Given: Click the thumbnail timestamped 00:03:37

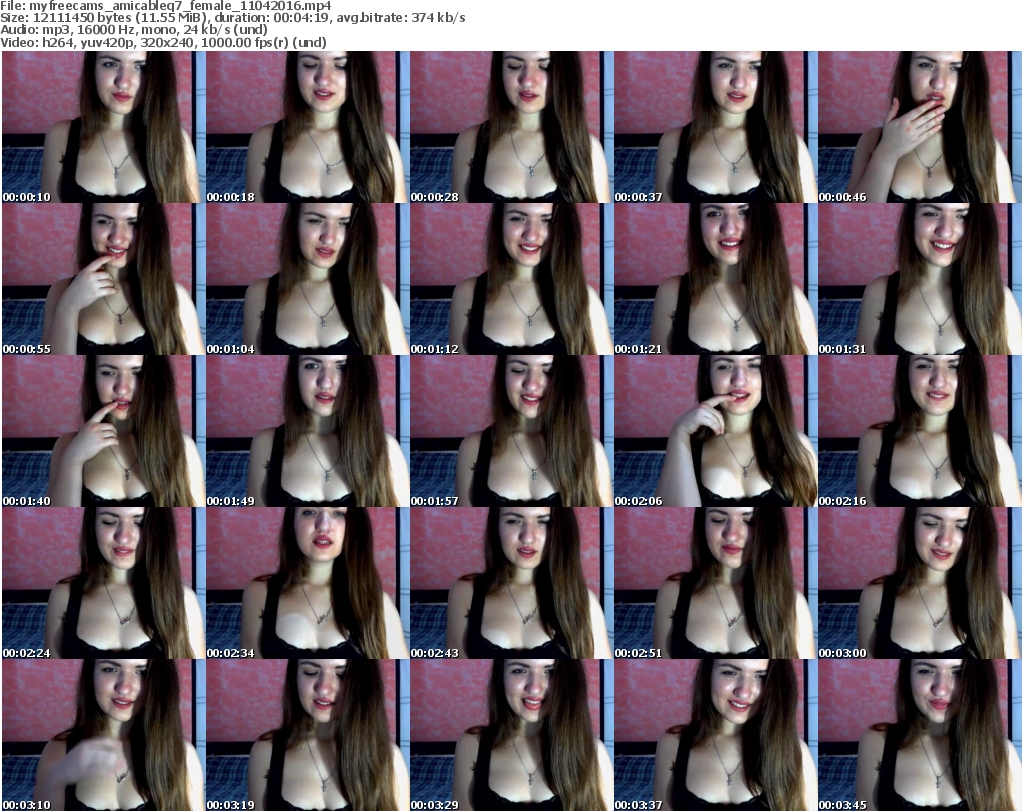Looking at the screenshot, I should click(x=716, y=735).
